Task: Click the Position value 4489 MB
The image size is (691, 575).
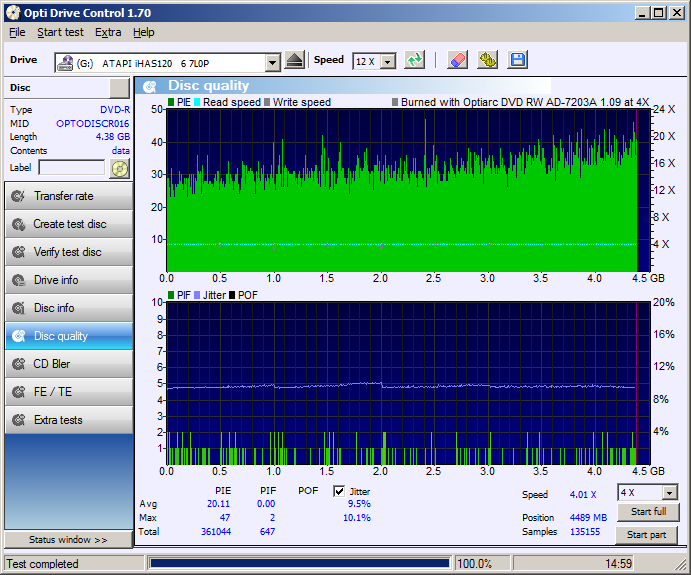Action: pyautogui.click(x=588, y=517)
